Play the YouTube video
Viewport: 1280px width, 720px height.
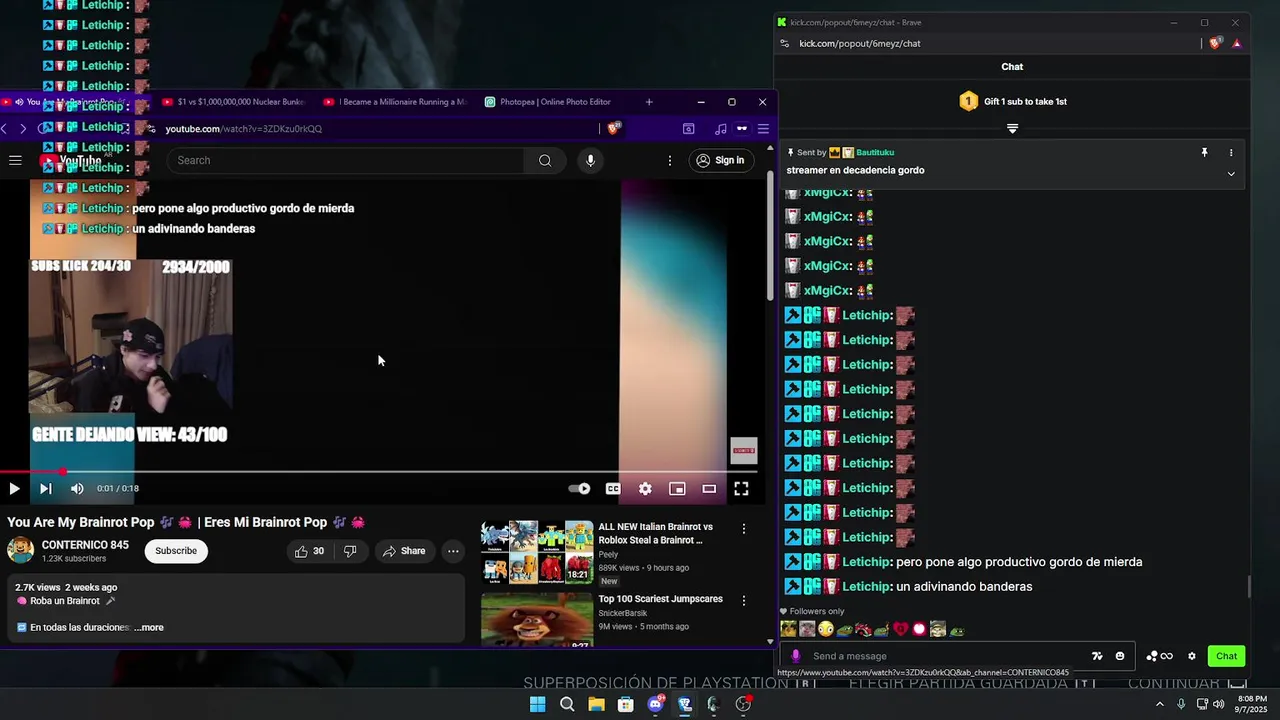coord(14,489)
